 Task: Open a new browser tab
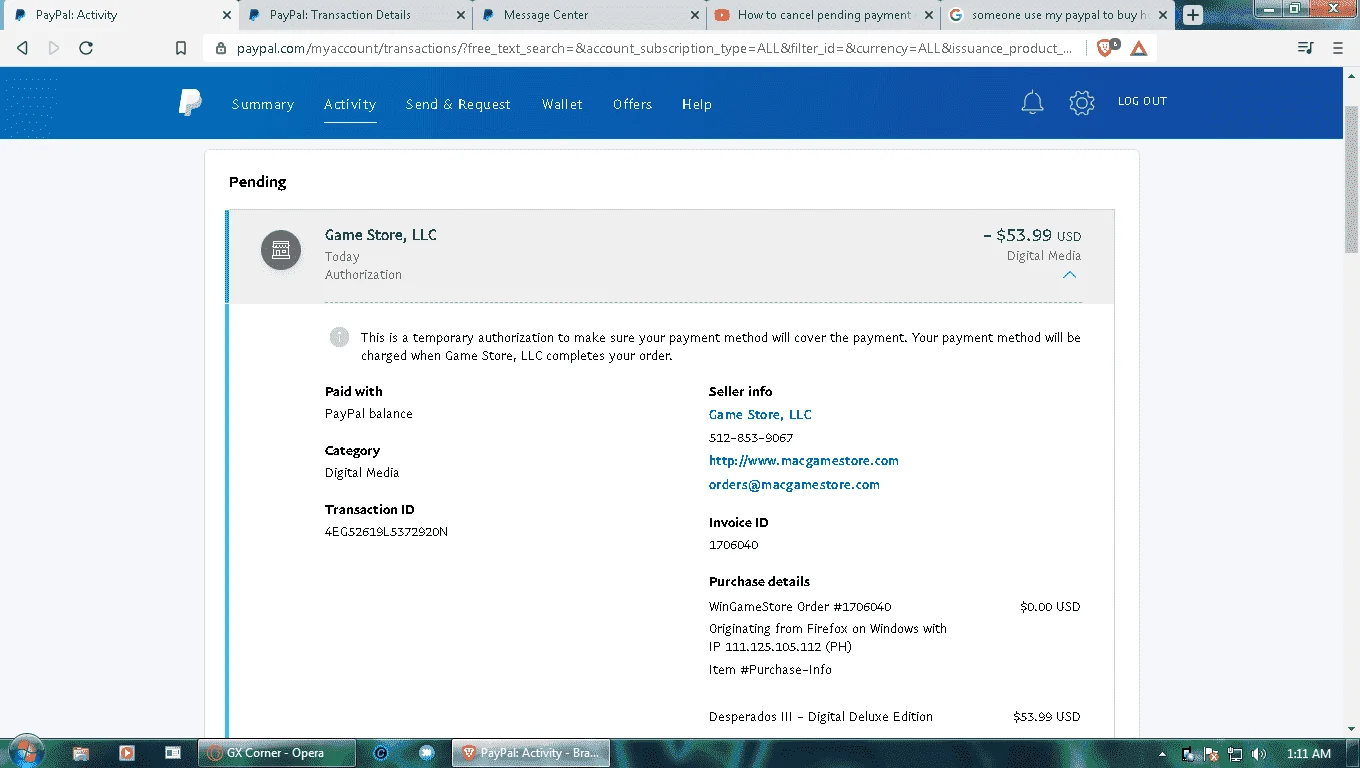coord(1192,15)
